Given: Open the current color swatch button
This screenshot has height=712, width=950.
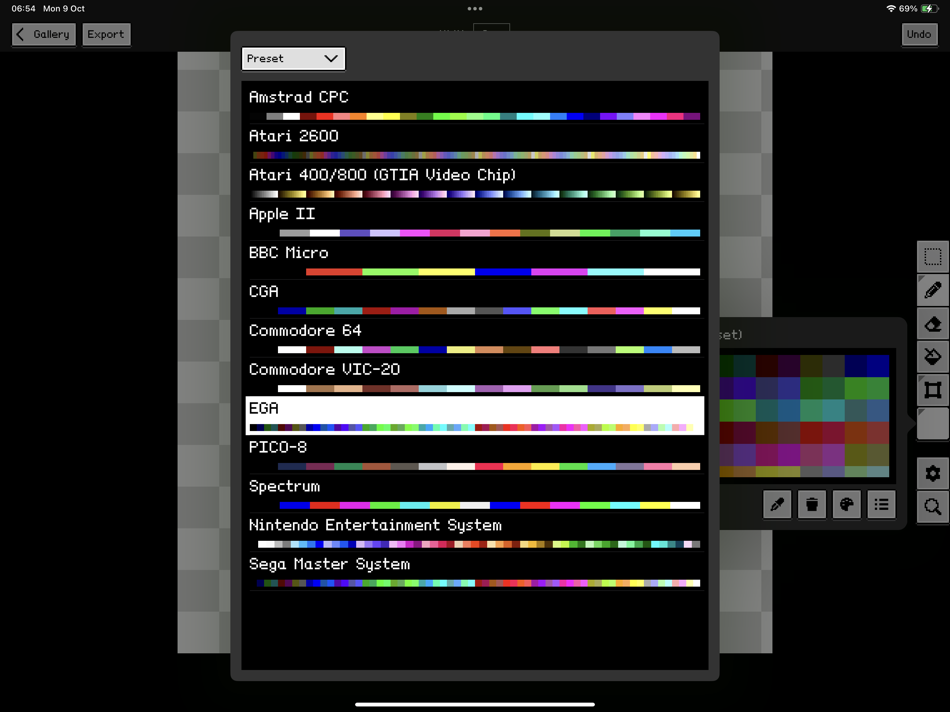Looking at the screenshot, I should [x=932, y=423].
